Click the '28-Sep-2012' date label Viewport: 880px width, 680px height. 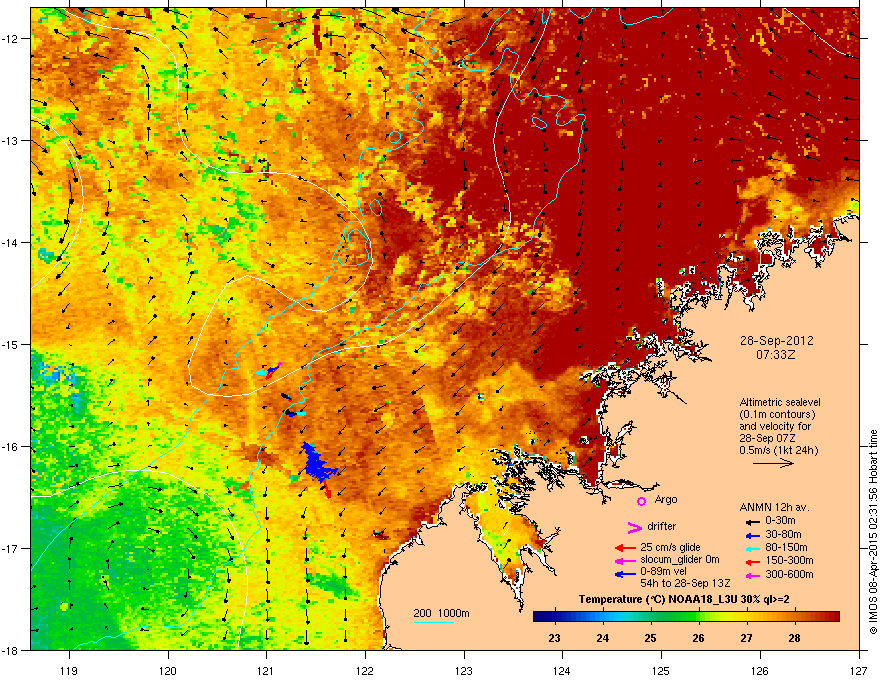[776, 341]
